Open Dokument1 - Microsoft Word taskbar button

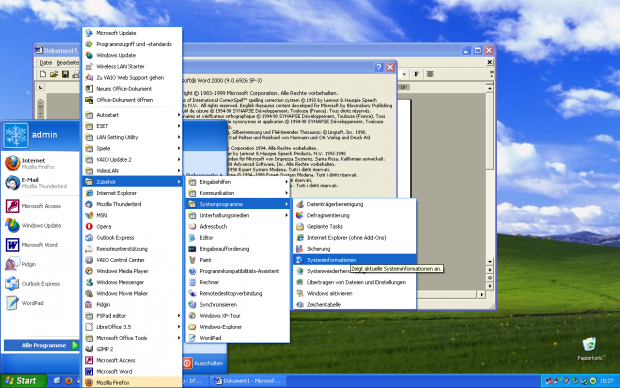[x=248, y=381]
